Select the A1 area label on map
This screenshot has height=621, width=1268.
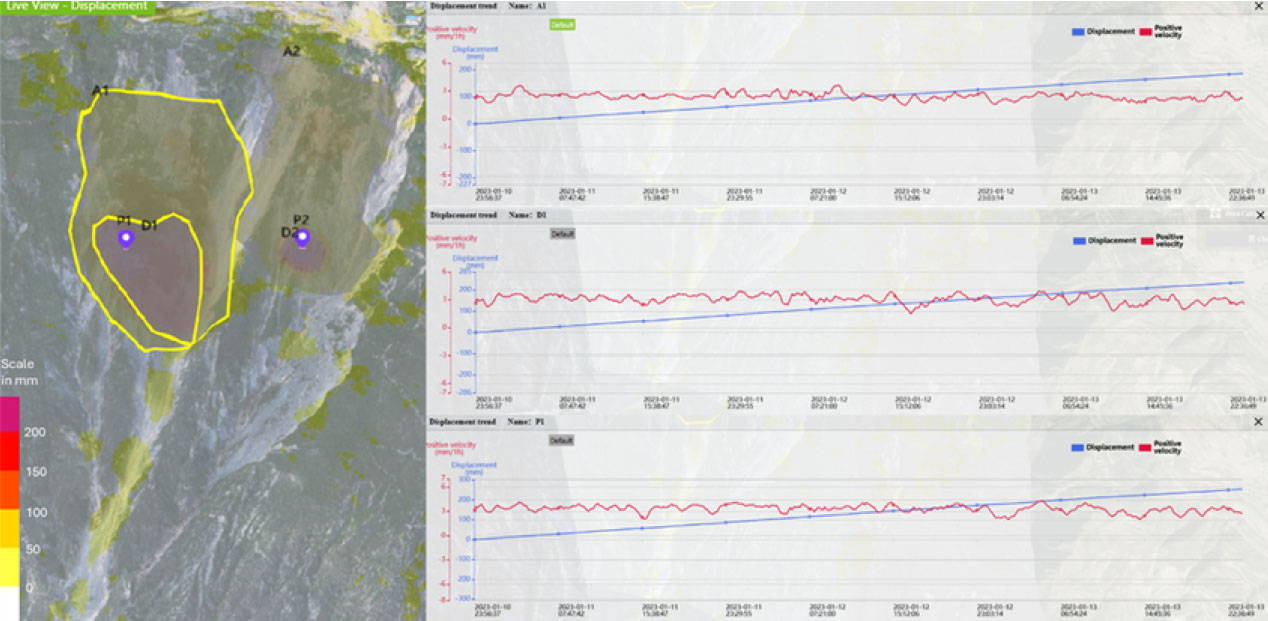pyautogui.click(x=100, y=91)
